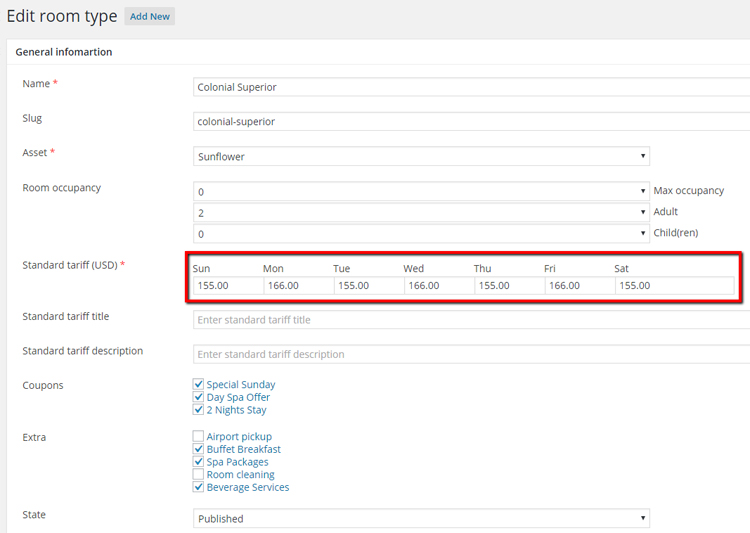Open the Child(ren) occupancy dropdown

click(x=421, y=233)
